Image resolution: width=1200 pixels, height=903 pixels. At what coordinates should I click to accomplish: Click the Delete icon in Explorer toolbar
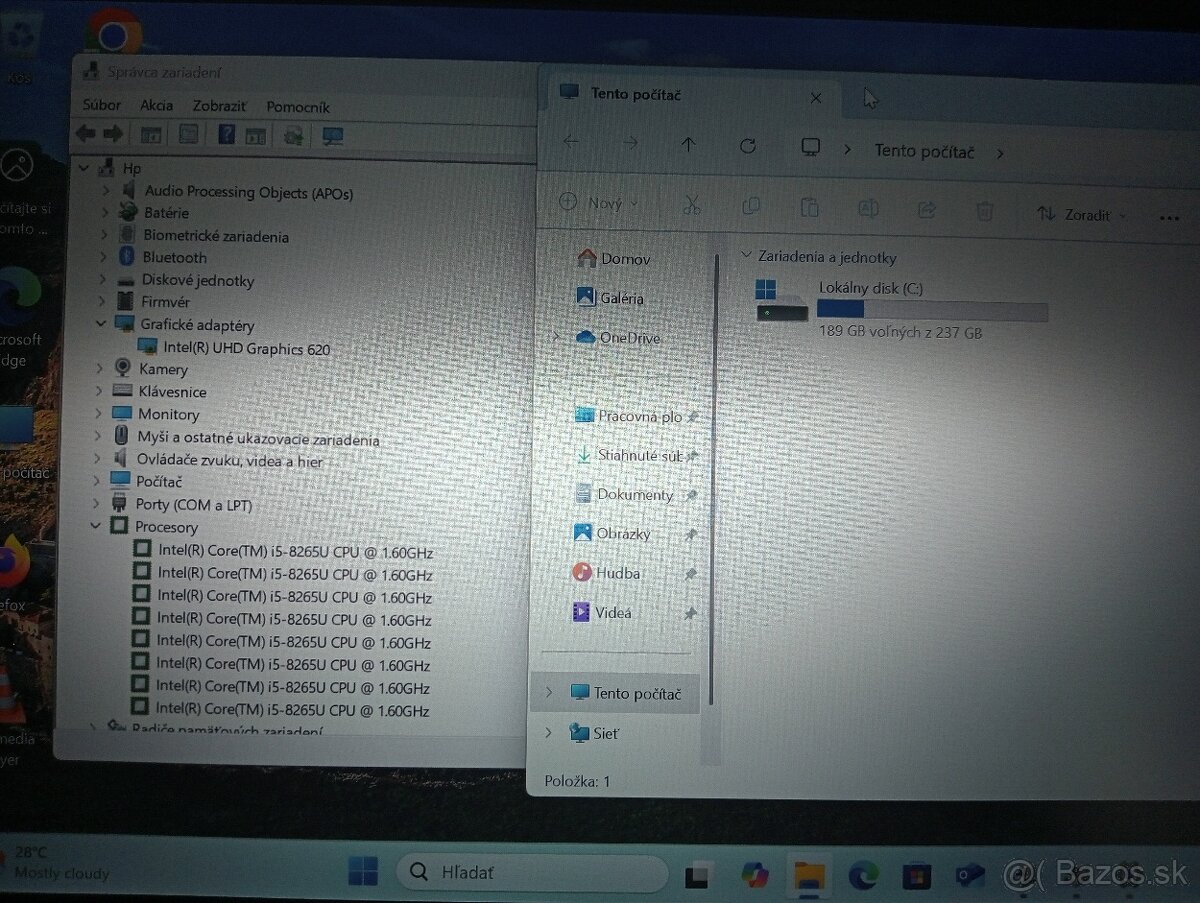[985, 210]
